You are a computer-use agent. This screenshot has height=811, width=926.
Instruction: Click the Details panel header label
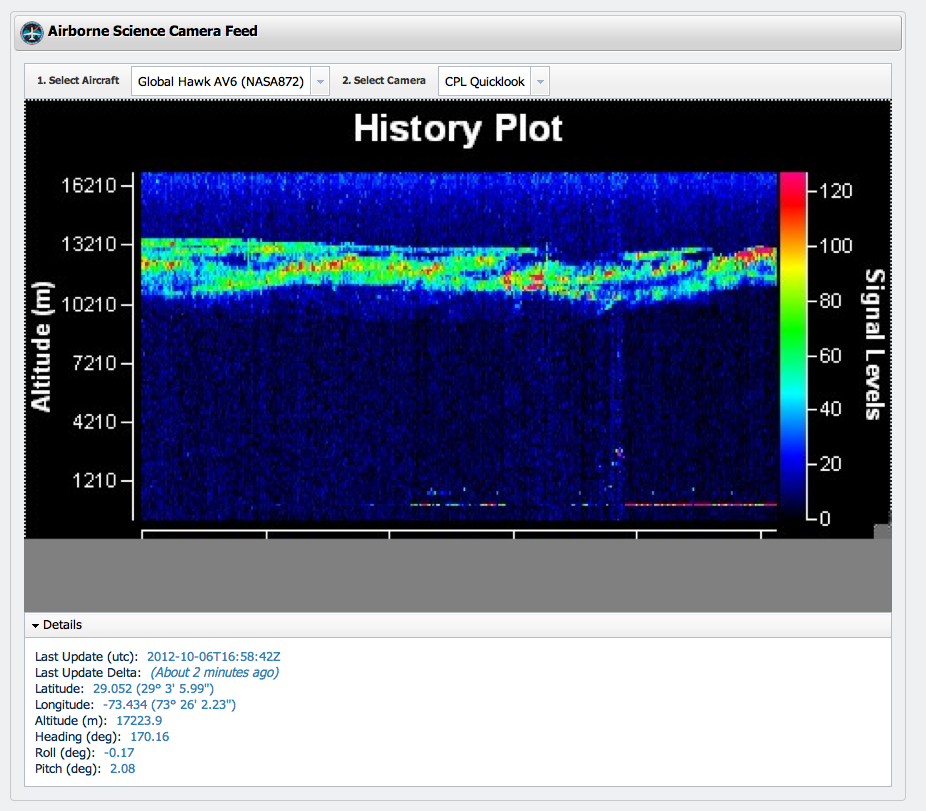coord(62,625)
